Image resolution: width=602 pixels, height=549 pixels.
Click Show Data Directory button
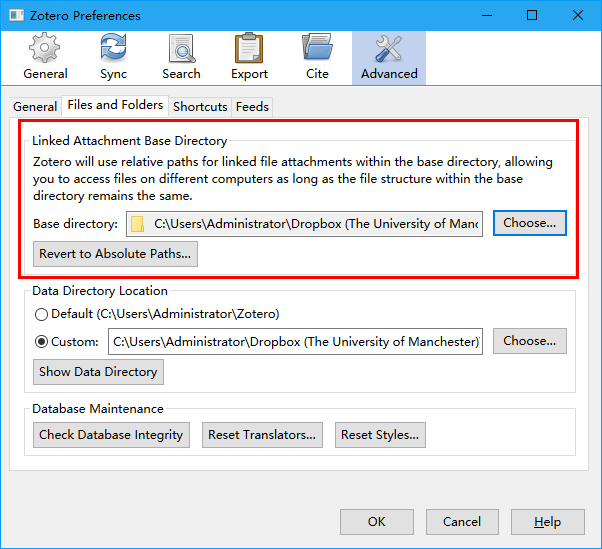pos(98,372)
